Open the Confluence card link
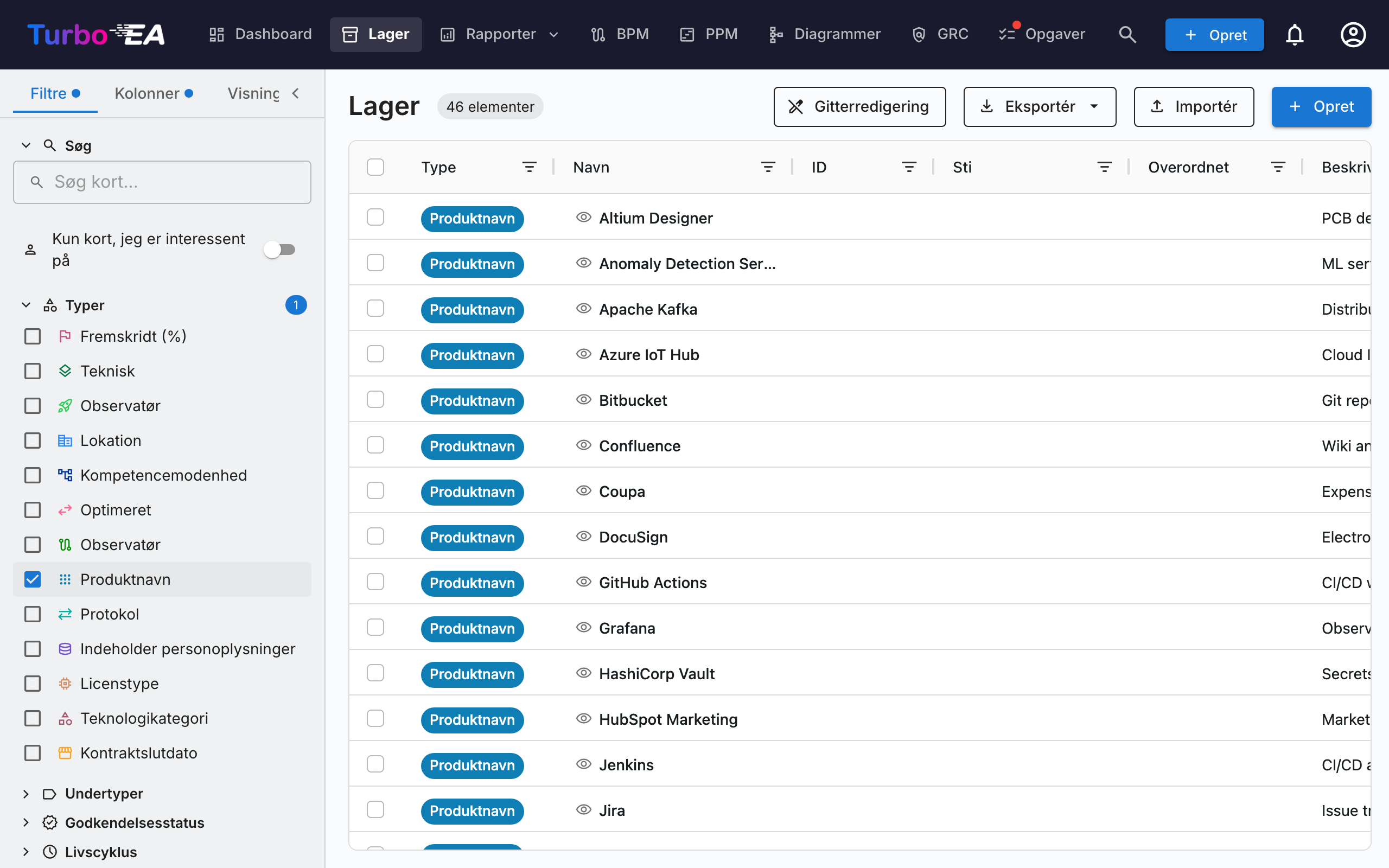Viewport: 1389px width, 868px height. tap(639, 445)
